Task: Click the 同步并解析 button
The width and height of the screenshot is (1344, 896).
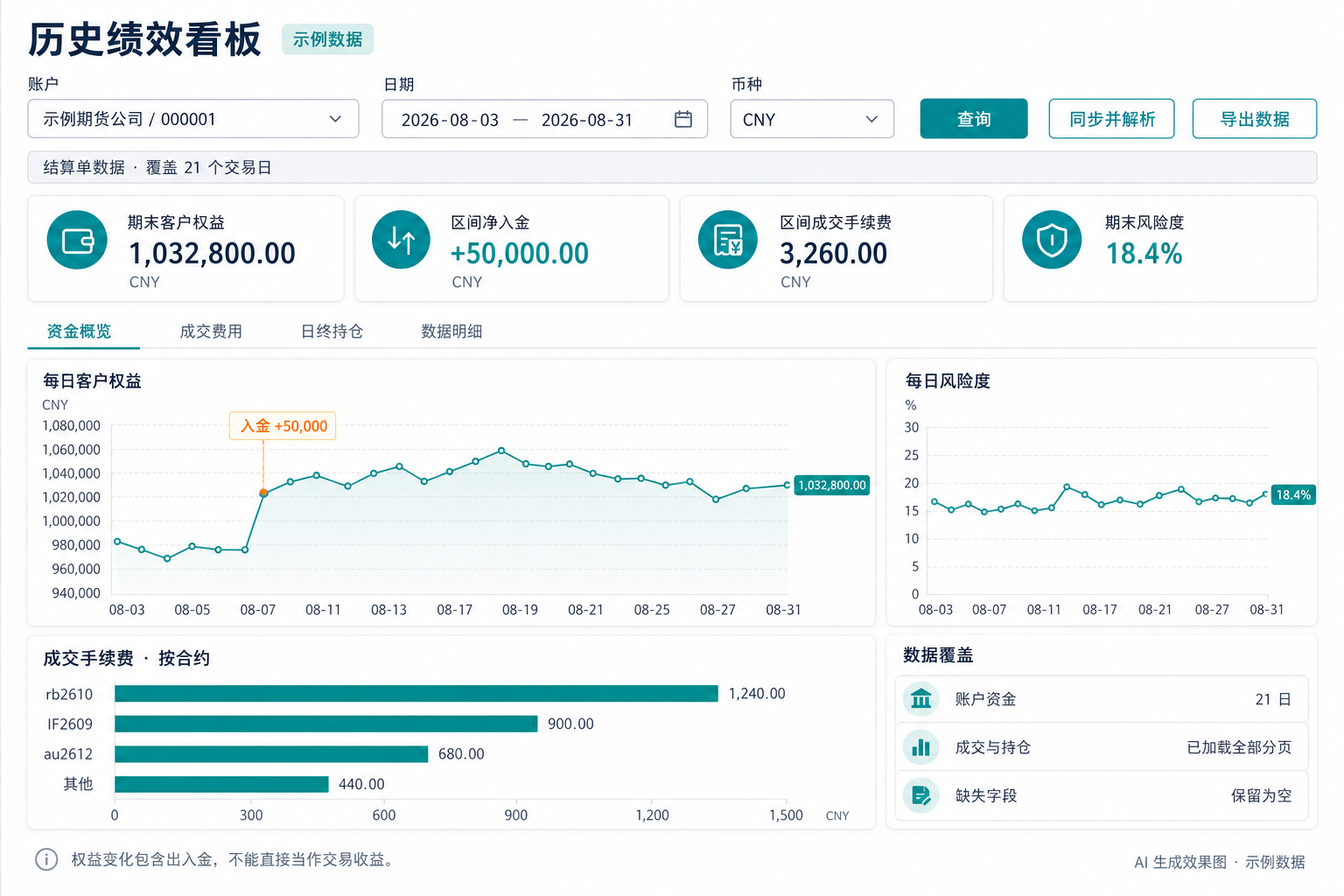Action: click(x=1112, y=119)
